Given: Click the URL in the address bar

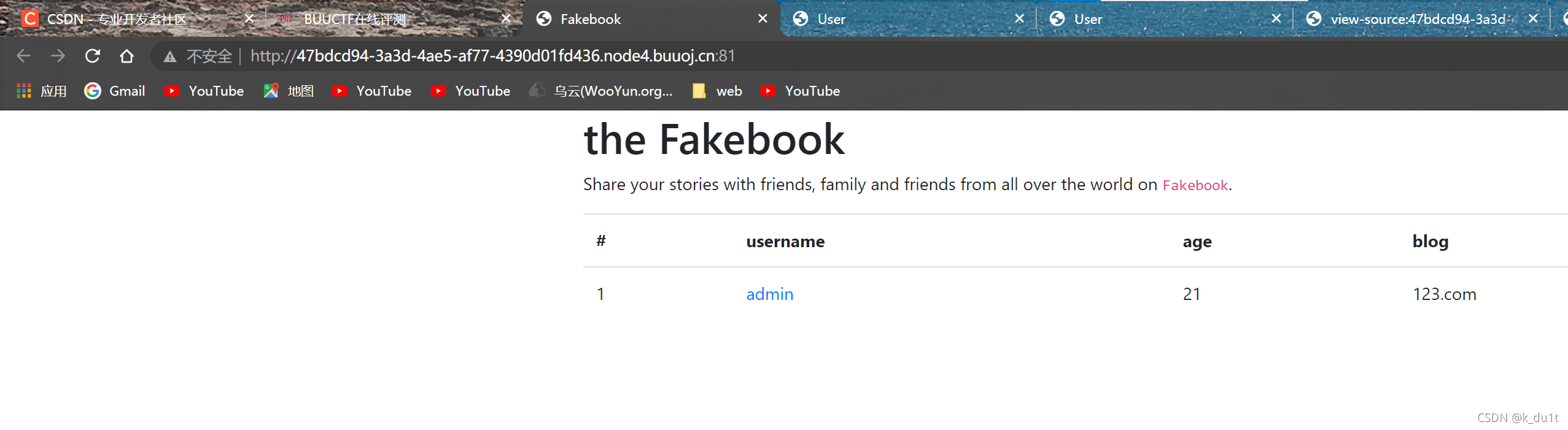Looking at the screenshot, I should pyautogui.click(x=492, y=56).
